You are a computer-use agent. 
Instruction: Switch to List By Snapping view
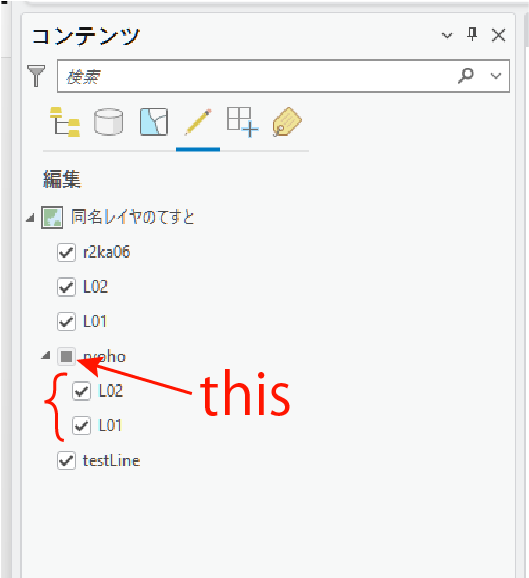(x=242, y=122)
